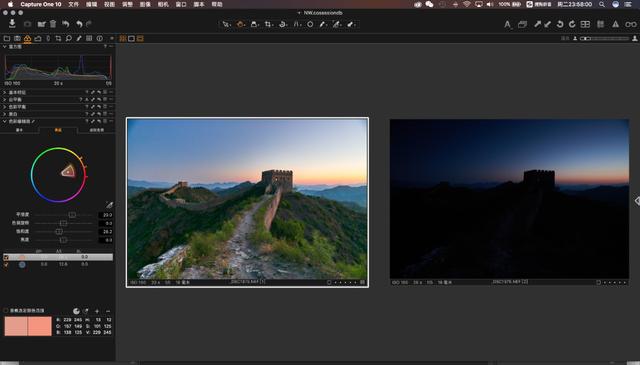This screenshot has height=365, width=640.
Task: Click the trash Delete icon in toolbar
Action: tap(53, 24)
